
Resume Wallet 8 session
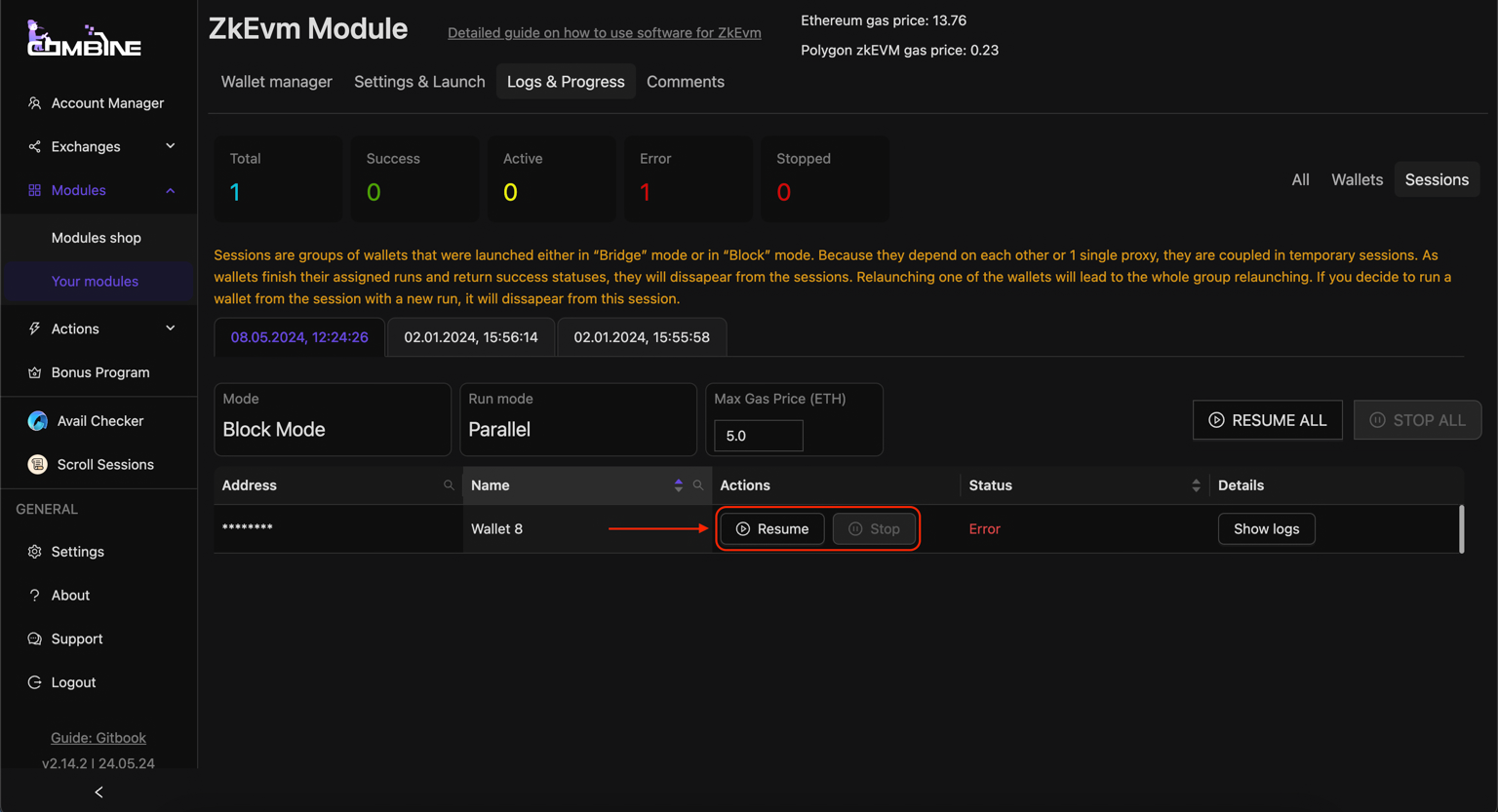click(x=772, y=529)
